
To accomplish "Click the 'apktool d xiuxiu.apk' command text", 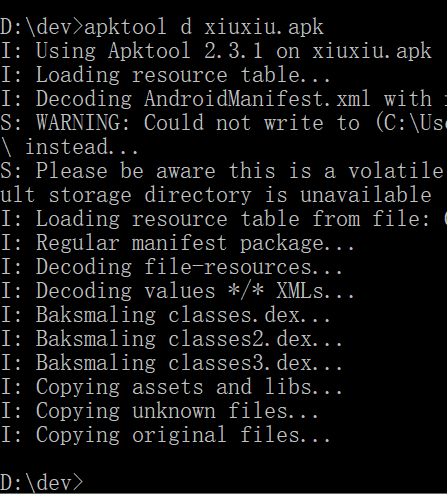I will point(204,27).
